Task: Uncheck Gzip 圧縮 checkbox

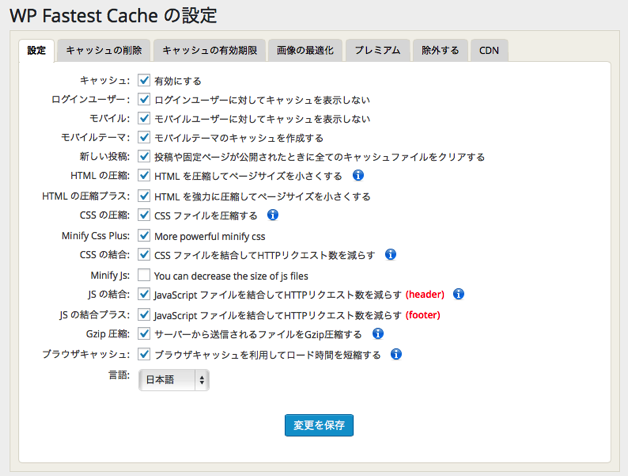Action: [144, 334]
